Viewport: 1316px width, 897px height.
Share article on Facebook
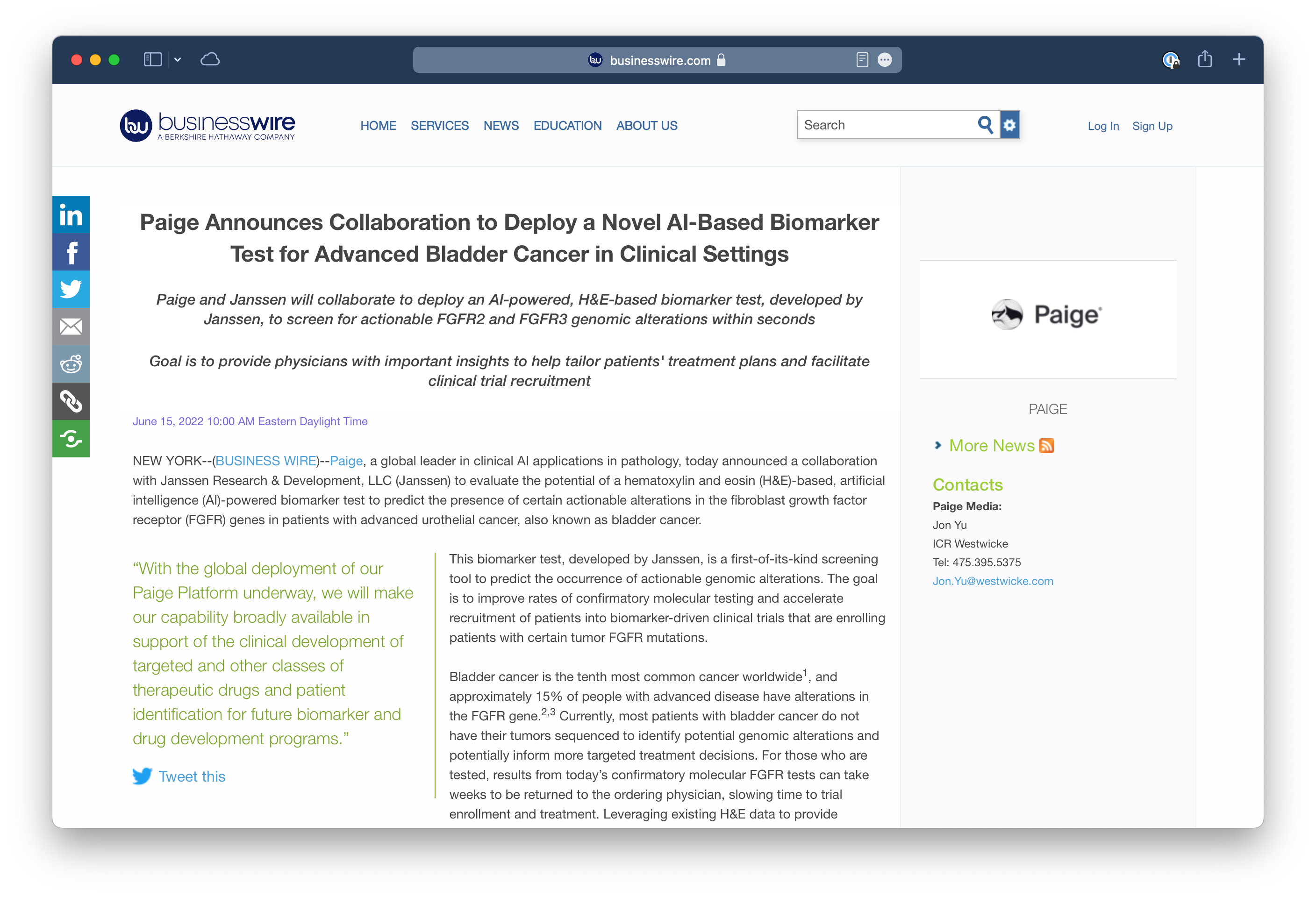coord(71,252)
